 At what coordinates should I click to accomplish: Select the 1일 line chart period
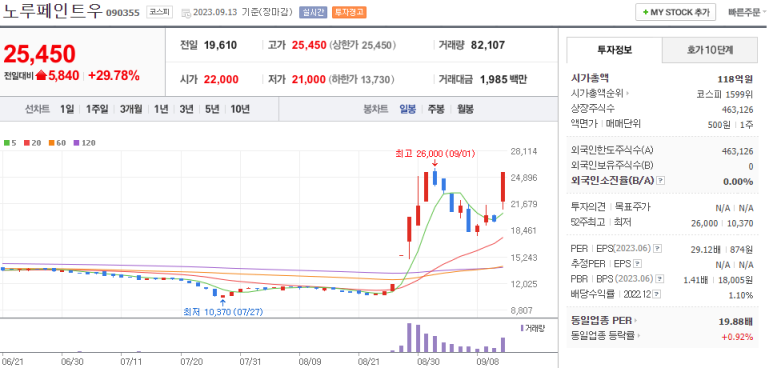click(x=67, y=109)
